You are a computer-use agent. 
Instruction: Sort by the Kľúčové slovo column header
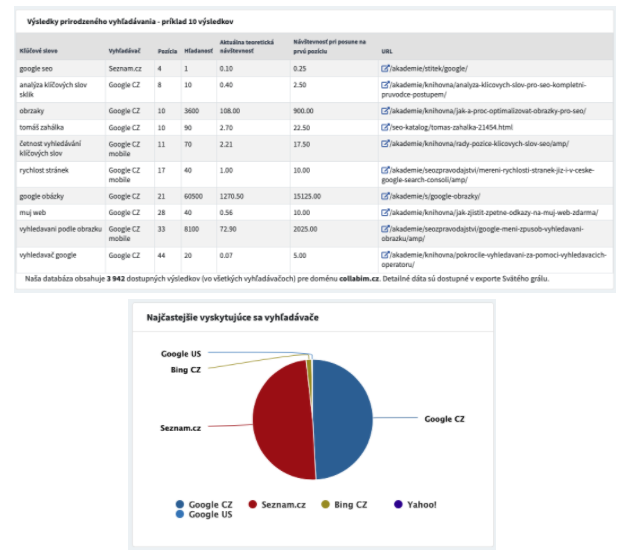tap(38, 51)
